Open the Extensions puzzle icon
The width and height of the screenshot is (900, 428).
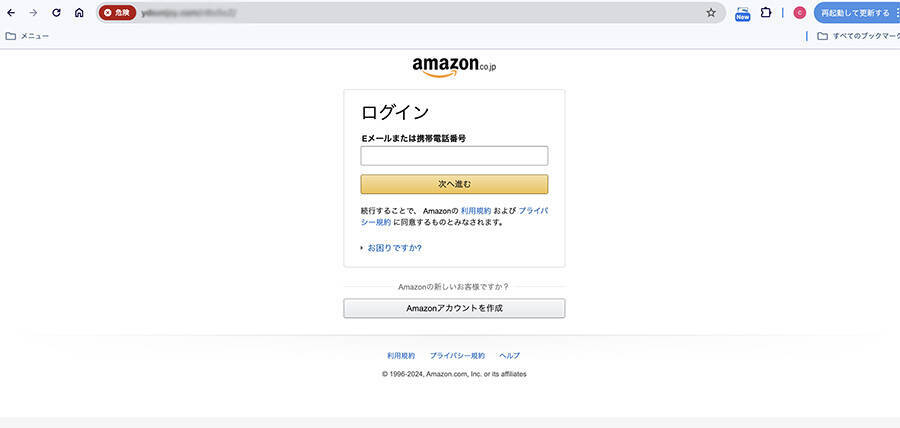(x=766, y=13)
